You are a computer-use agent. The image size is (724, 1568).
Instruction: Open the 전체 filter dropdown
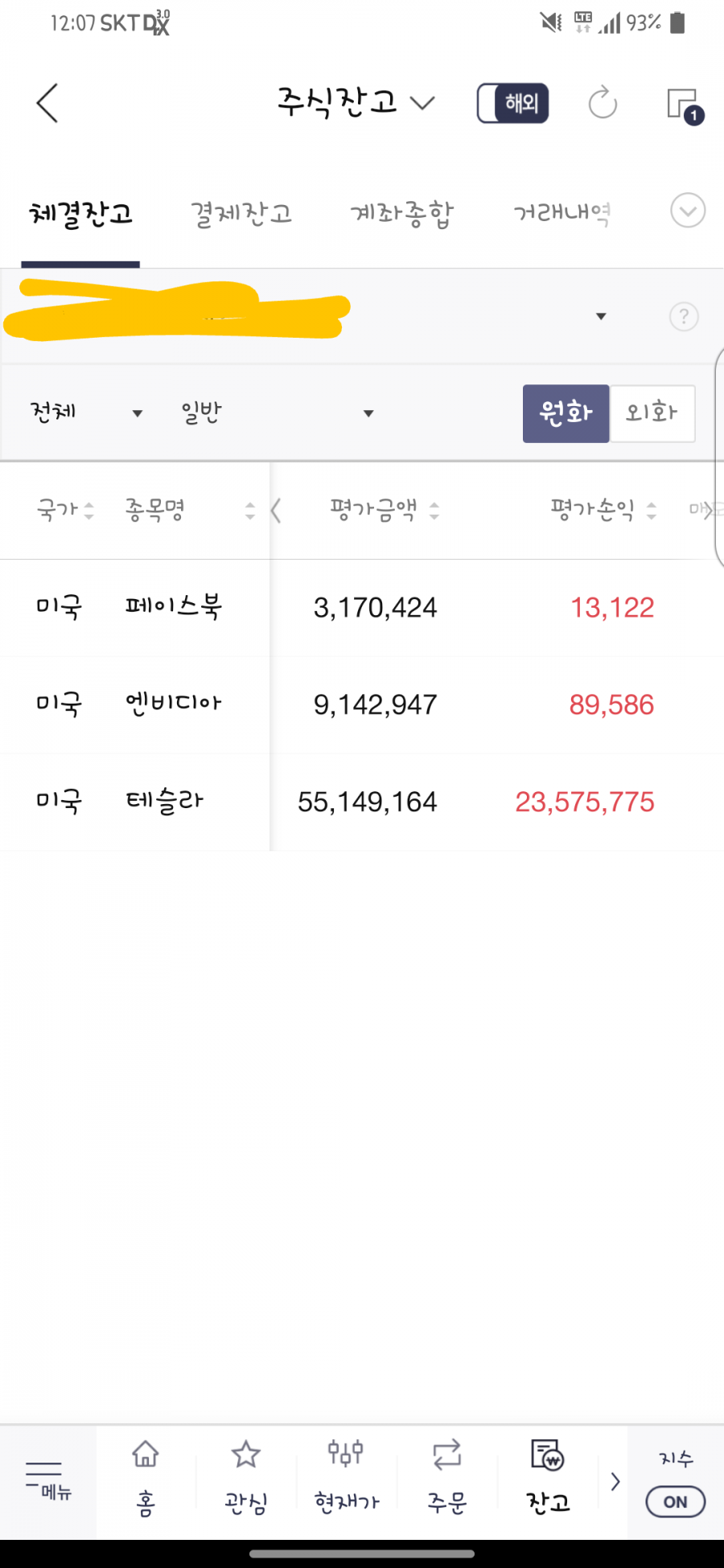point(85,413)
